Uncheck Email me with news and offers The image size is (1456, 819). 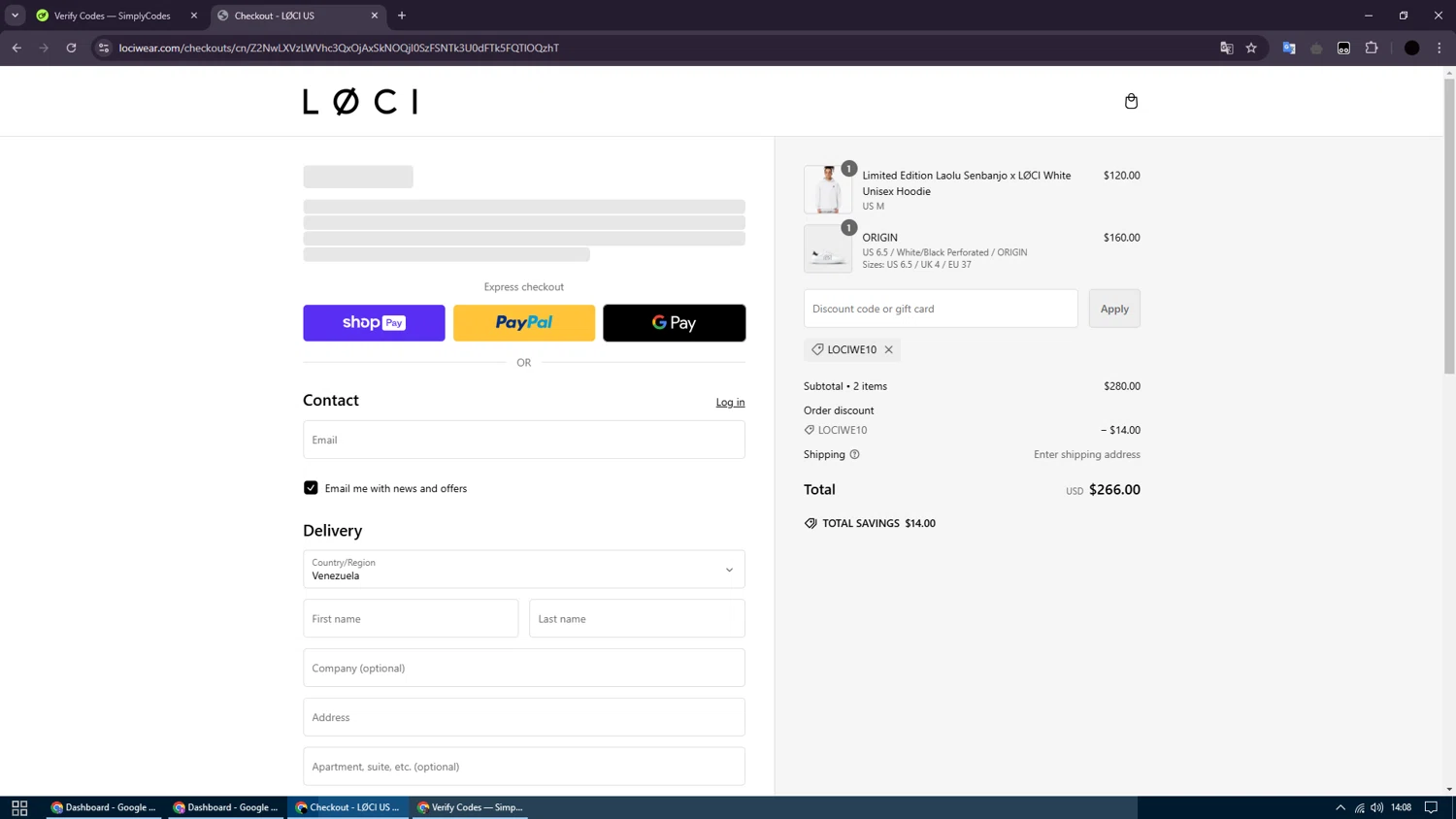coord(311,488)
